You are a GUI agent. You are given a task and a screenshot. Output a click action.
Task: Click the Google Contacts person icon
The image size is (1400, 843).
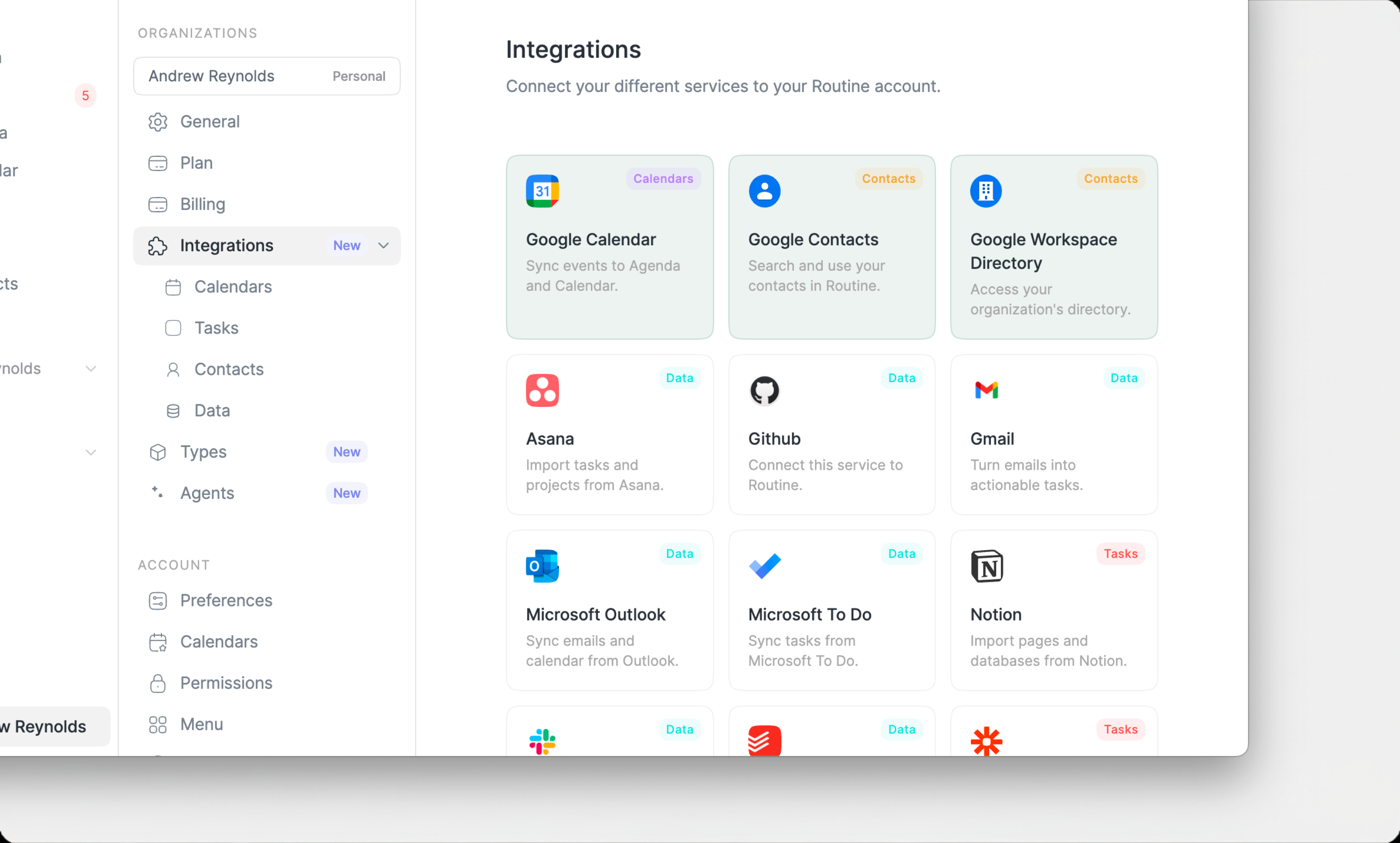tap(764, 191)
